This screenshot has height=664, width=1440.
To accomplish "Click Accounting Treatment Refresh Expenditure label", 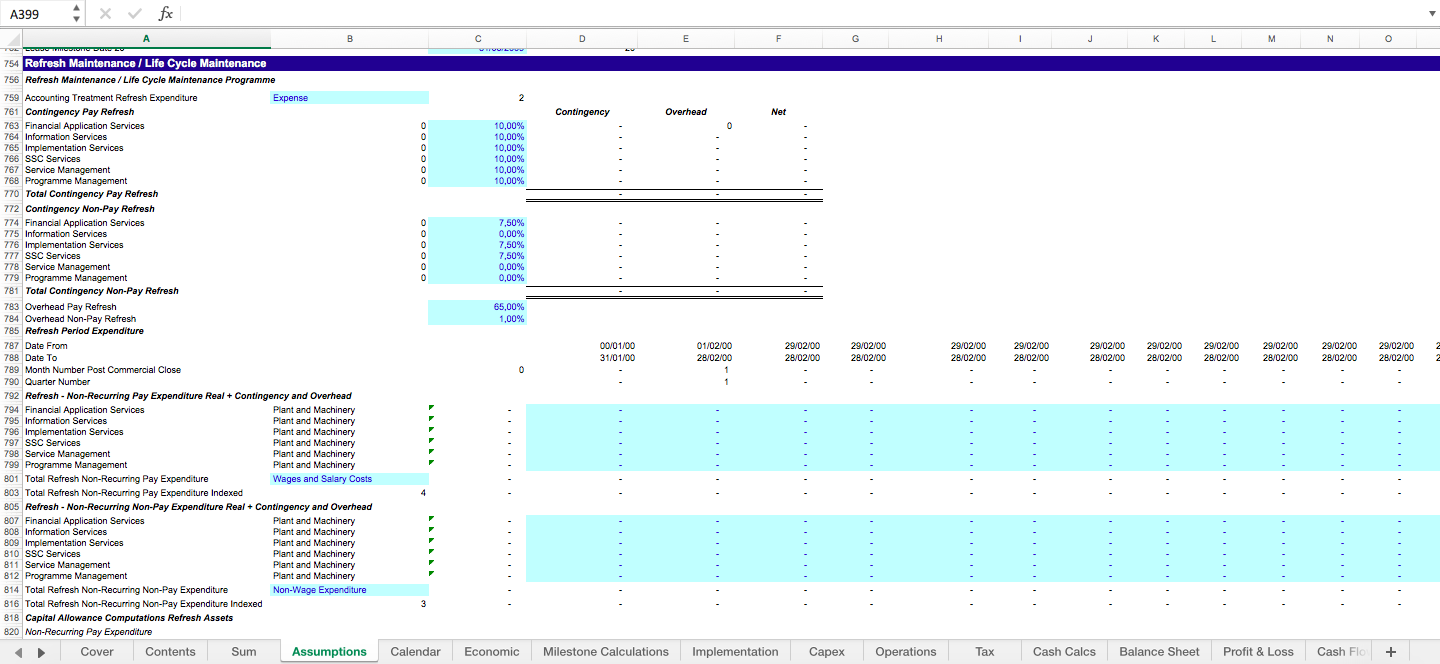I will 111,98.
